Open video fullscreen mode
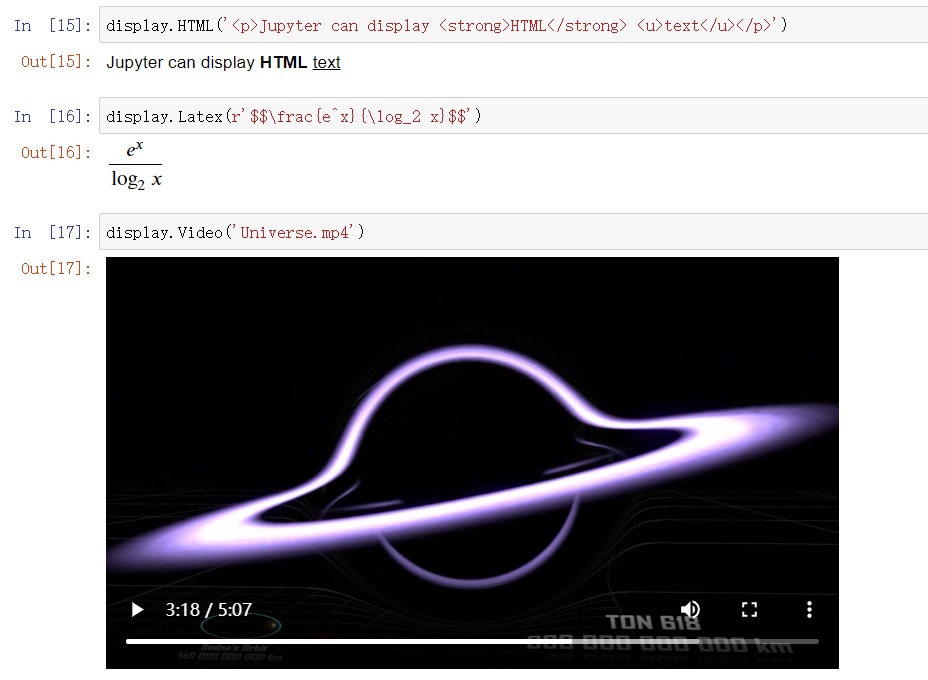Screen dimensions: 928x680 click(749, 610)
